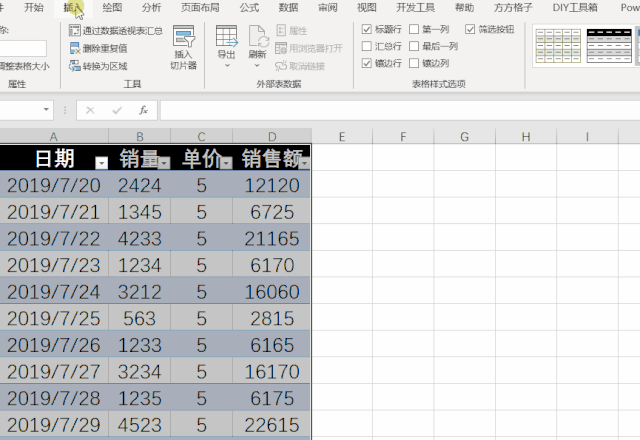Select column G header
The height and width of the screenshot is (440, 640).
pyautogui.click(x=464, y=136)
